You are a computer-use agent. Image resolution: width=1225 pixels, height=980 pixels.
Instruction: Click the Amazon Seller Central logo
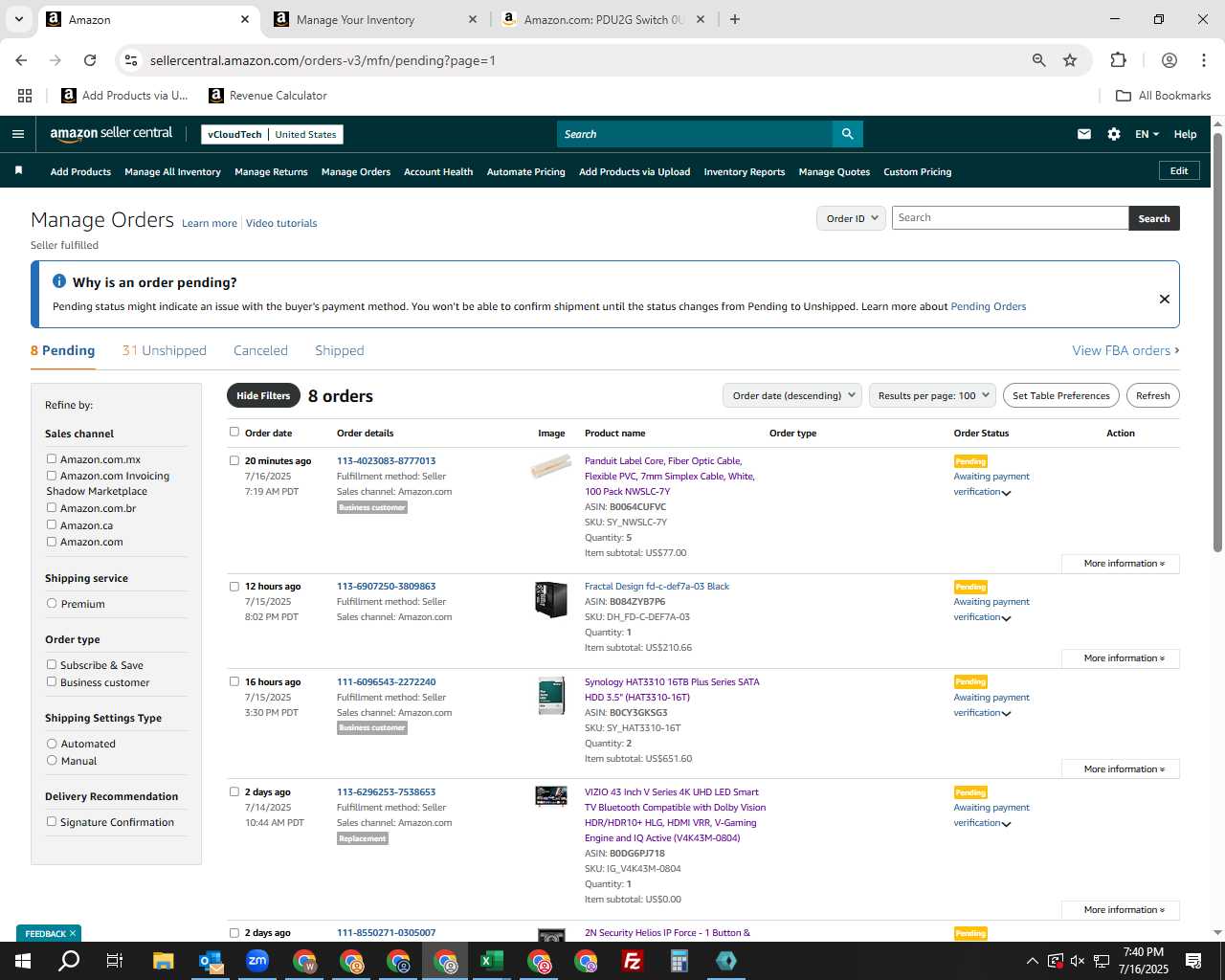coord(111,134)
